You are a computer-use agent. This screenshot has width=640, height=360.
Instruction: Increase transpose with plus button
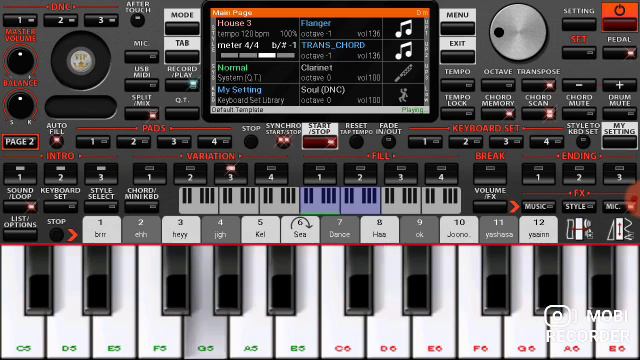pos(619,85)
